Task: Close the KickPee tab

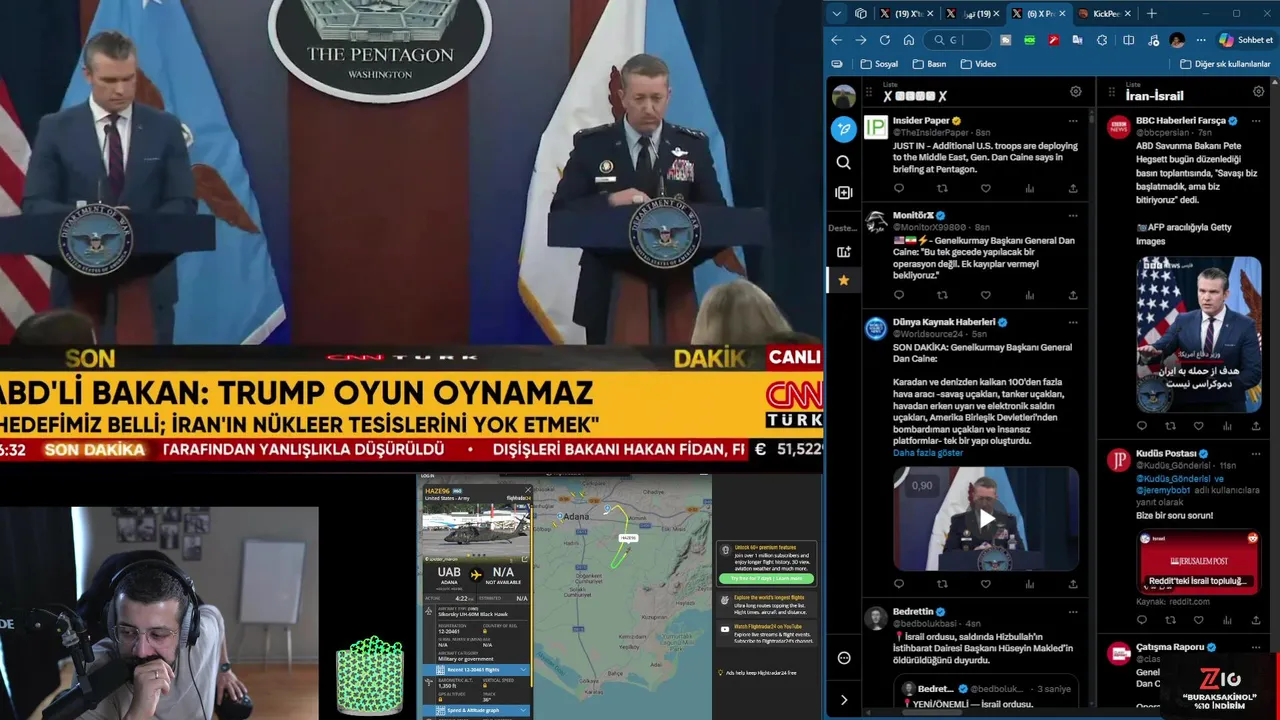Action: coord(1129,13)
